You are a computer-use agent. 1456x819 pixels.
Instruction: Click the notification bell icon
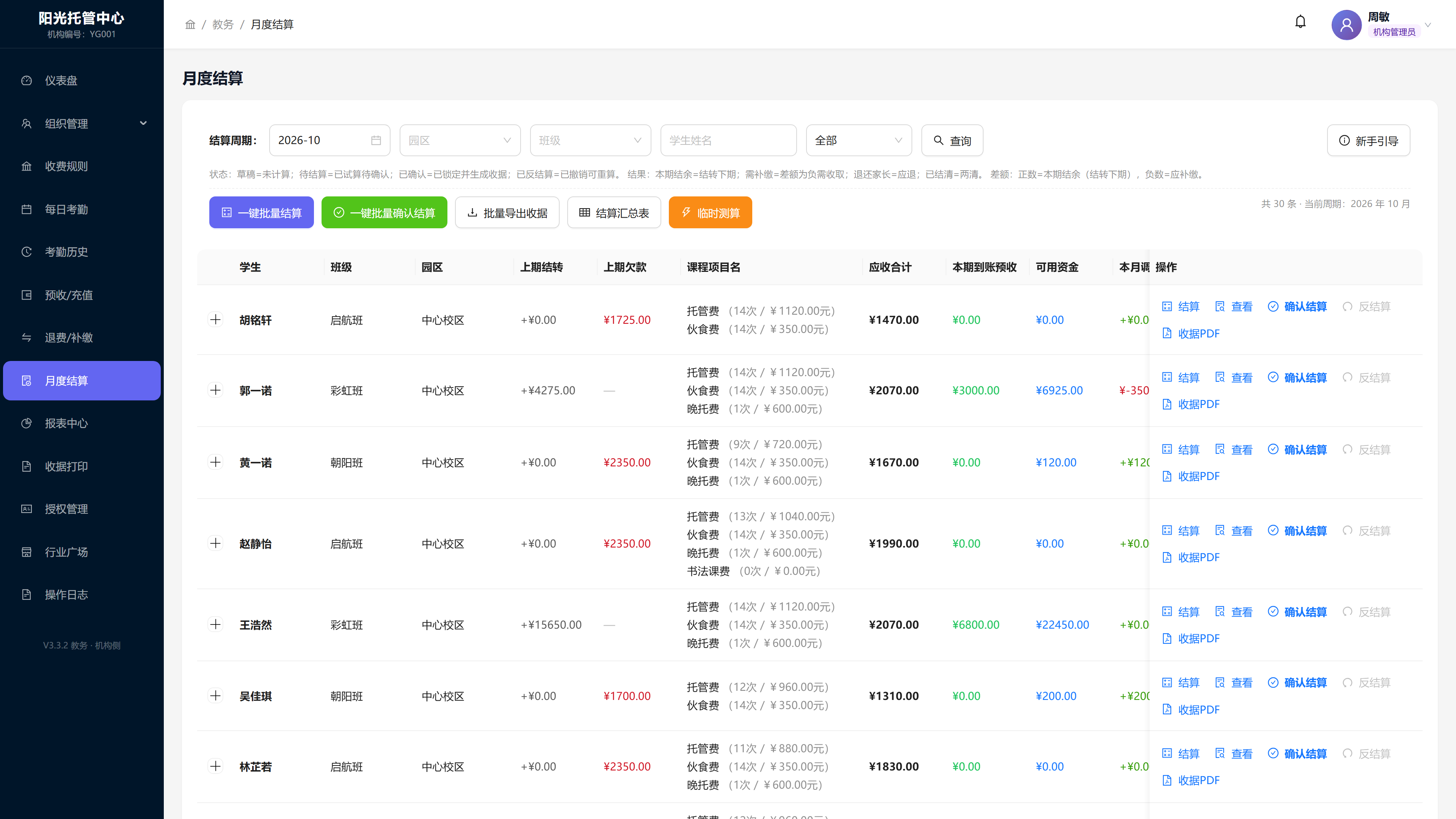point(1300,22)
